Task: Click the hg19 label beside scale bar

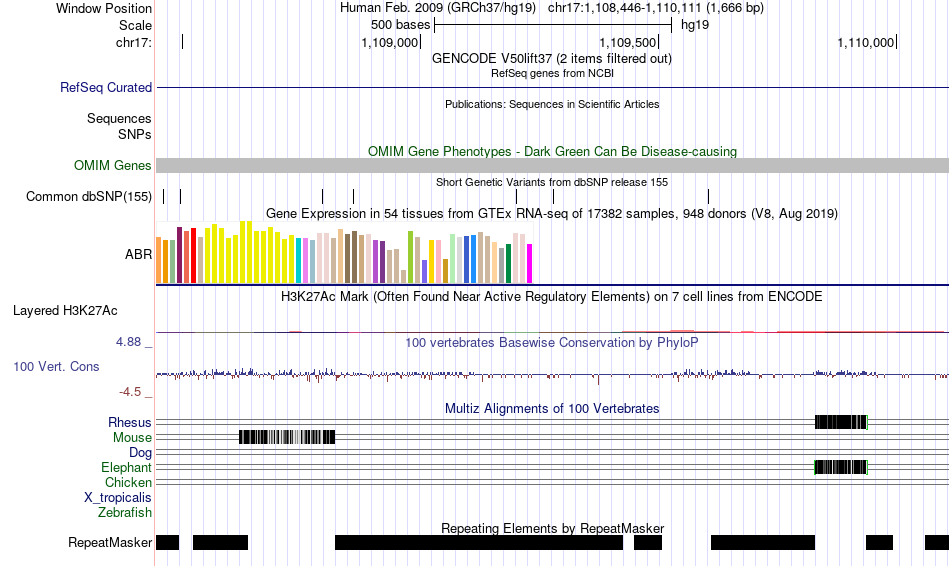Action: pyautogui.click(x=695, y=25)
